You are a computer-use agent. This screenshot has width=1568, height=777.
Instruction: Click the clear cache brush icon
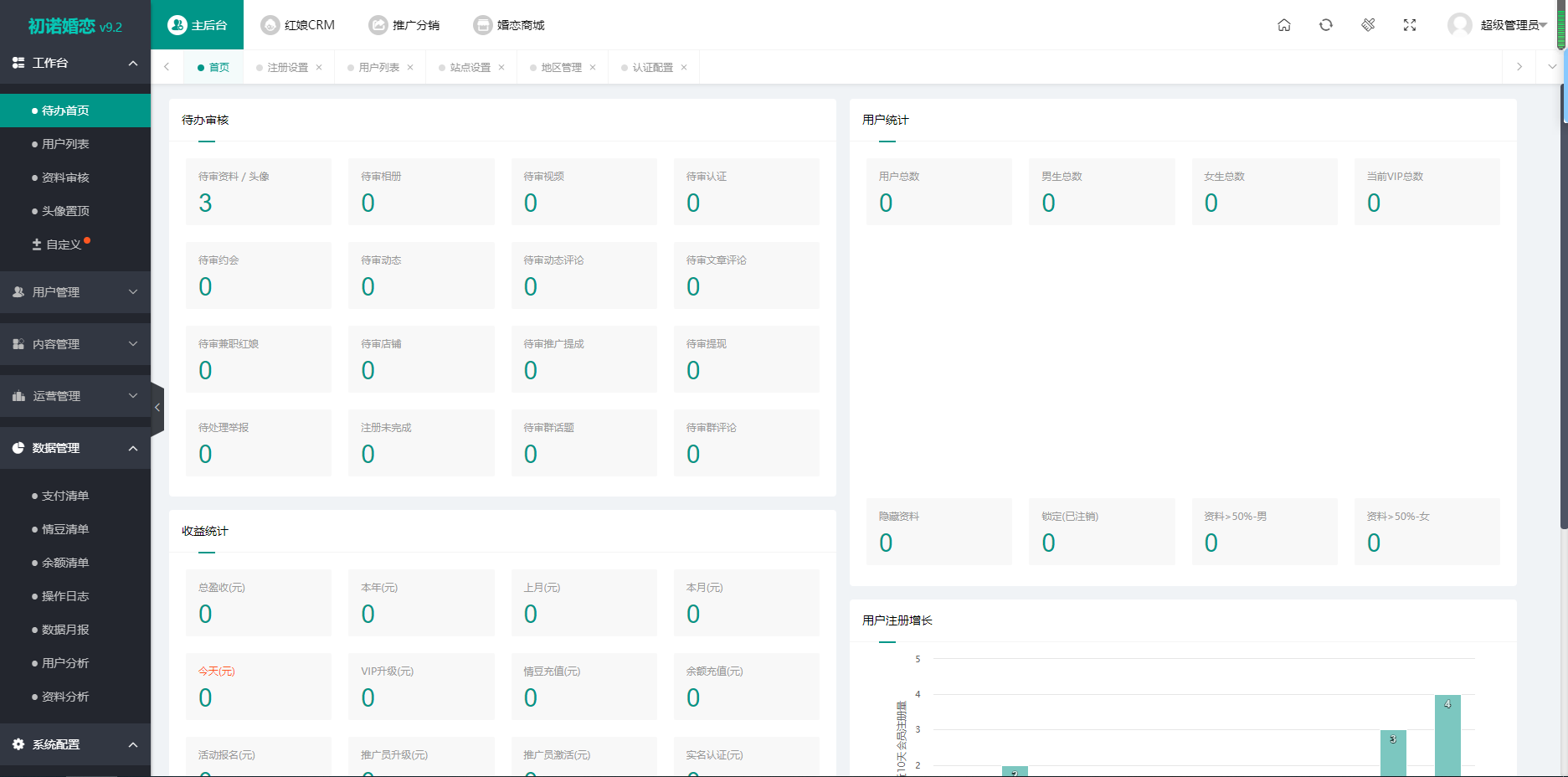click(x=1368, y=25)
